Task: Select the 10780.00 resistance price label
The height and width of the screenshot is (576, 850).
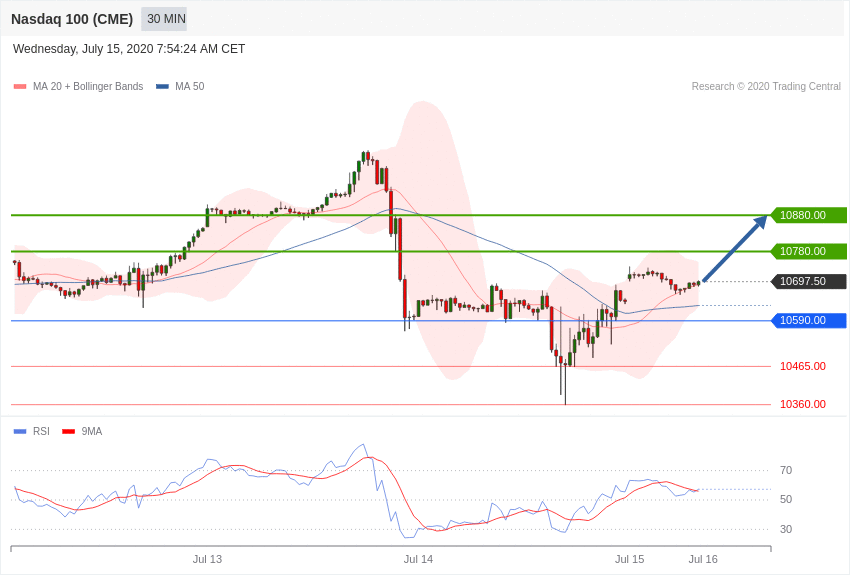Action: pyautogui.click(x=809, y=251)
